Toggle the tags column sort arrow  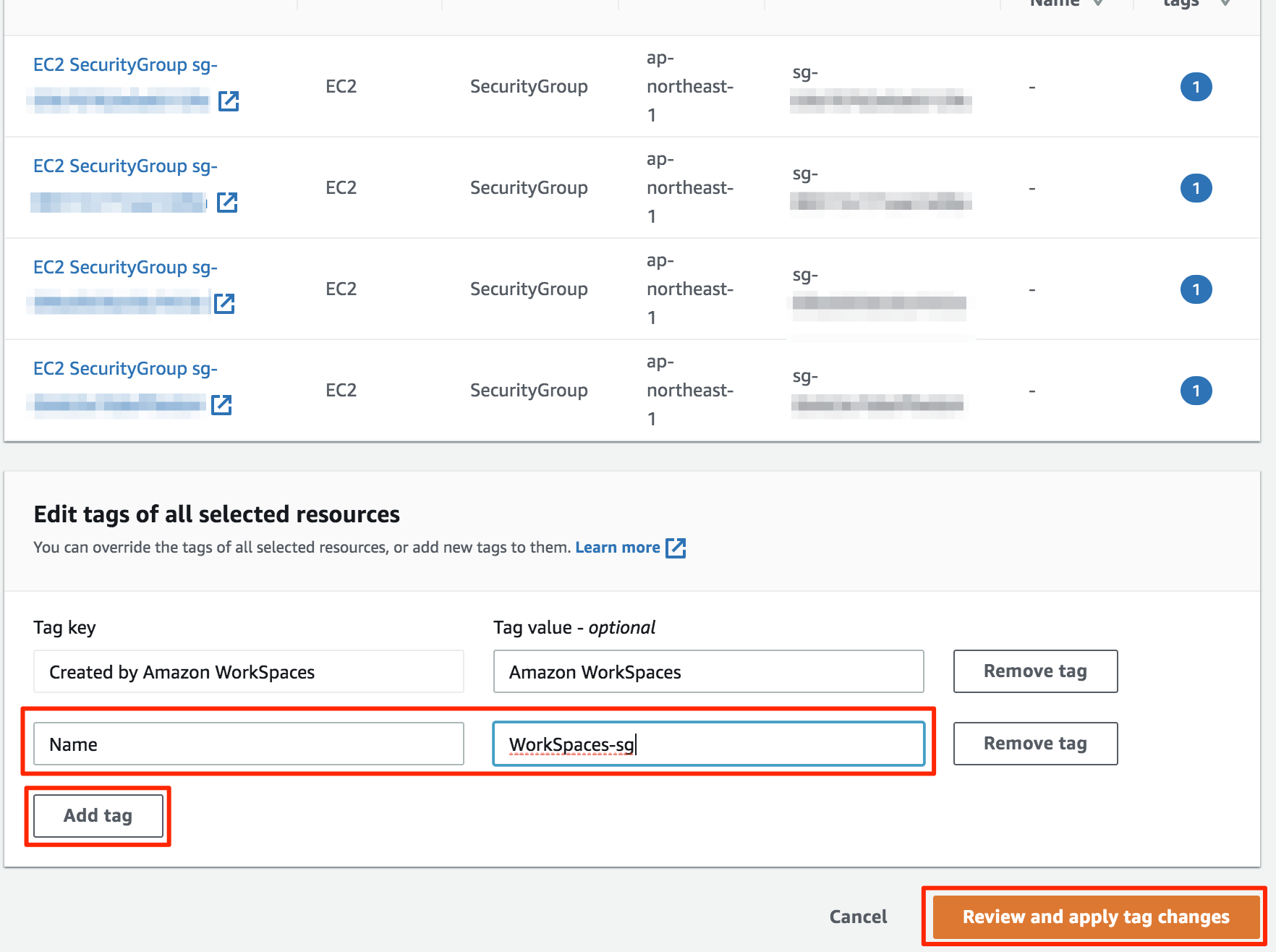[x=1224, y=4]
